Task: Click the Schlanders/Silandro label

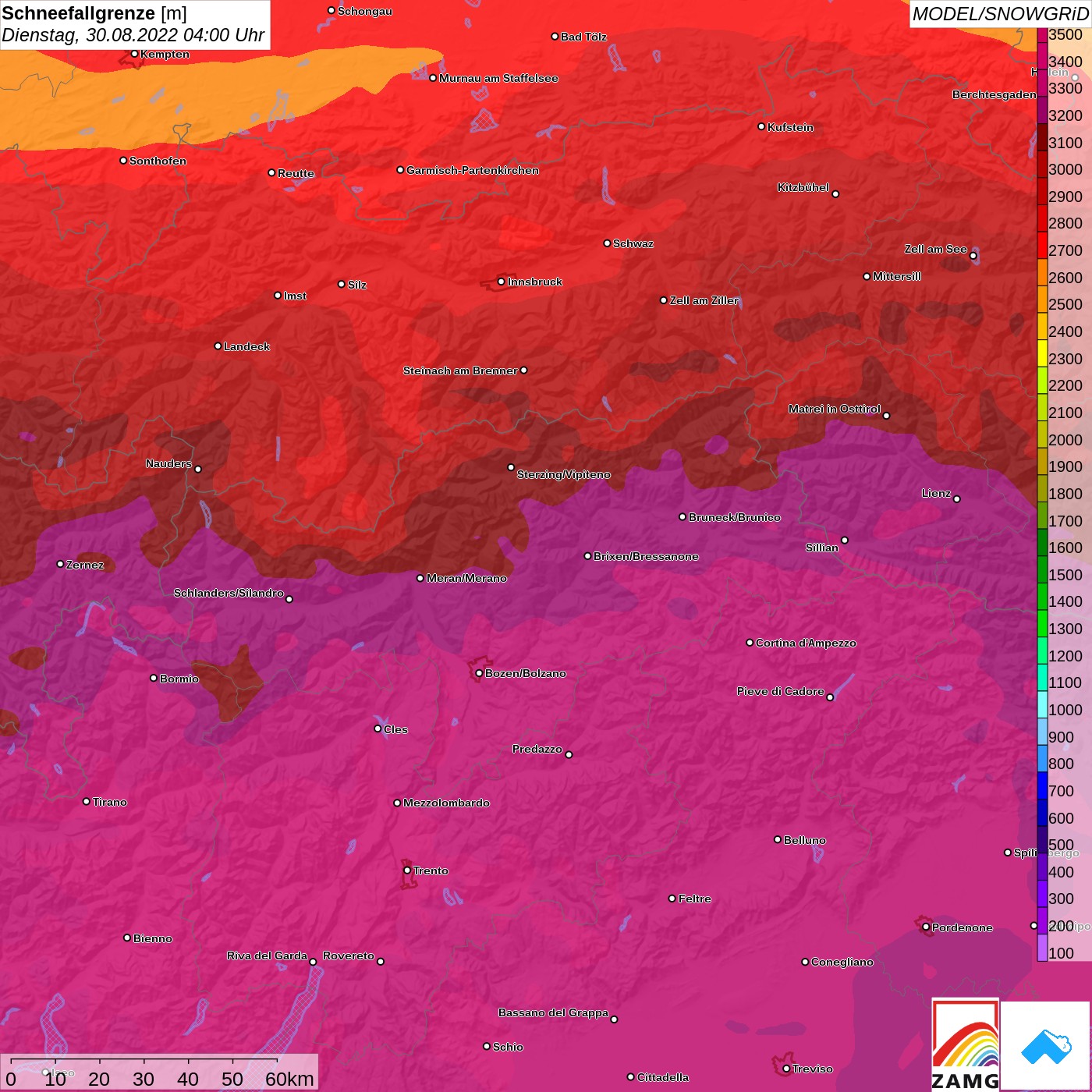Action: click(229, 593)
